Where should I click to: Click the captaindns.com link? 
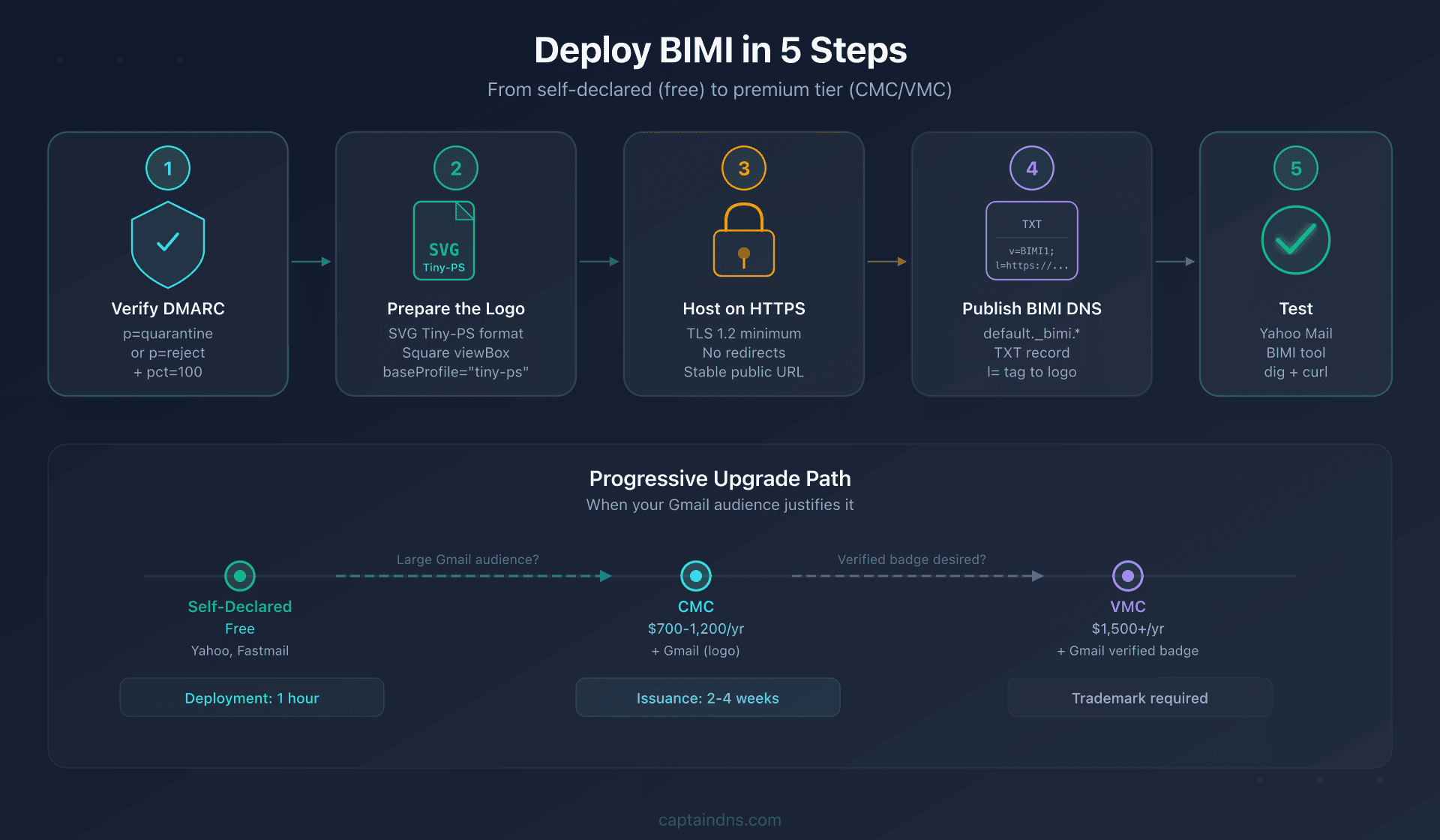[x=720, y=820]
